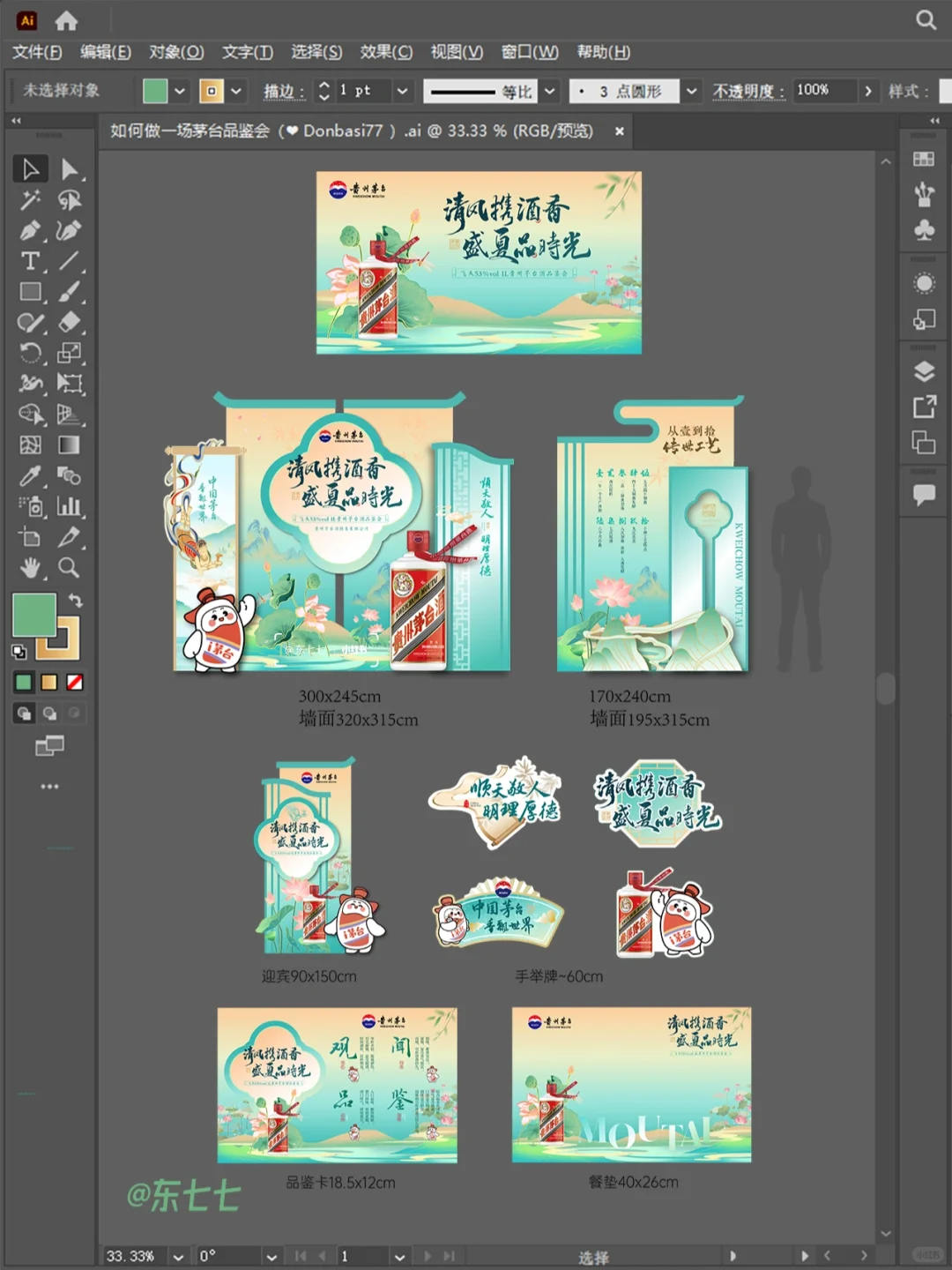Image resolution: width=952 pixels, height=1270 pixels.
Task: Reset to default fill and stroke
Action: click(19, 653)
